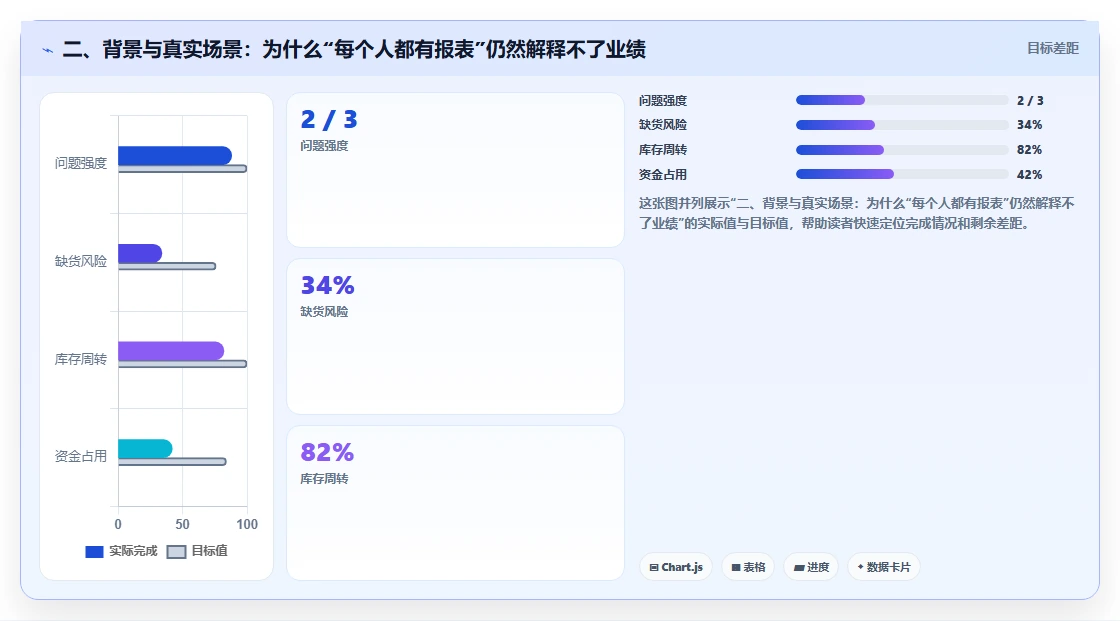The width and height of the screenshot is (1120, 621).
Task: Click the x-axis tick label 0
Action: click(x=118, y=525)
